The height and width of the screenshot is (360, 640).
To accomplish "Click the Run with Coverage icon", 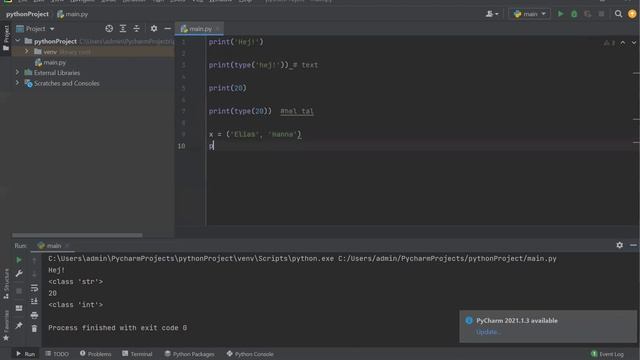I will click(587, 14).
